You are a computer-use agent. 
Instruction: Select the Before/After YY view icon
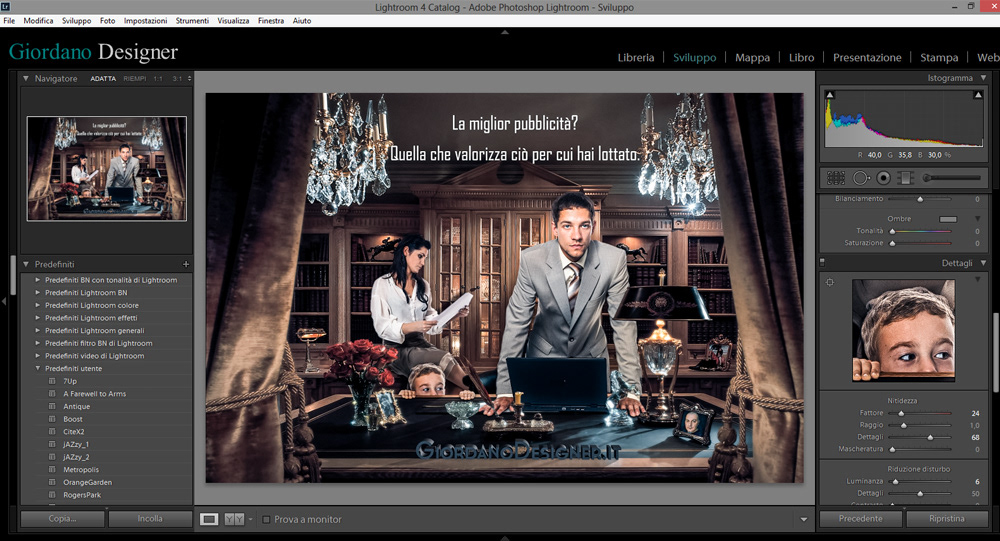click(234, 519)
